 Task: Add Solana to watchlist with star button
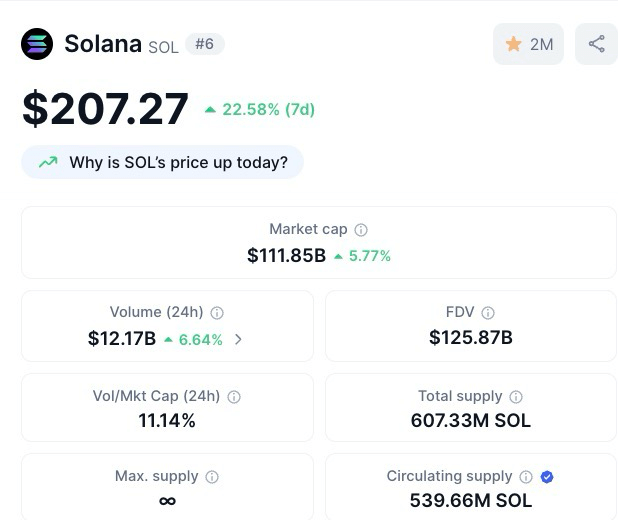point(528,44)
